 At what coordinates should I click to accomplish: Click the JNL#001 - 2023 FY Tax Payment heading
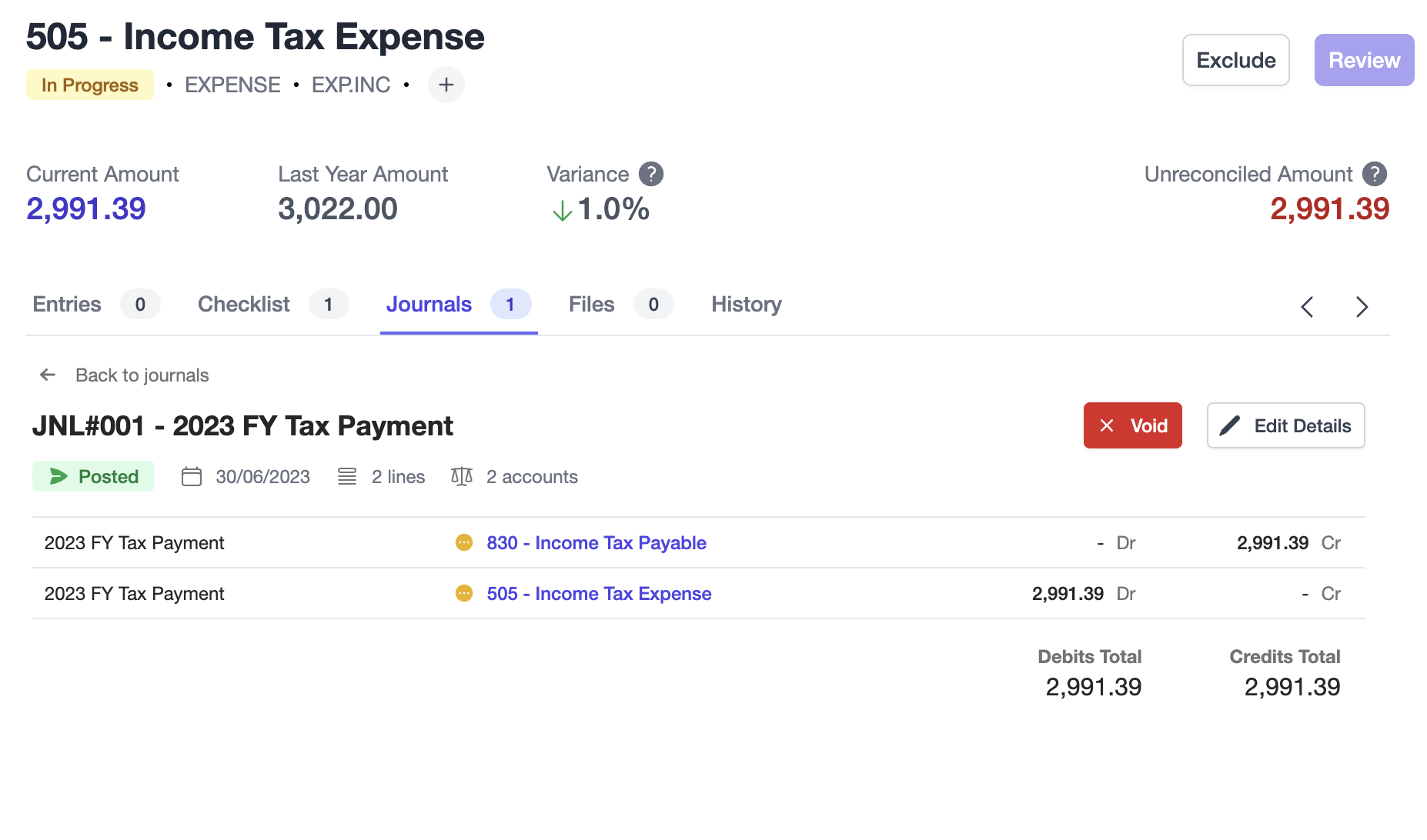pos(242,425)
